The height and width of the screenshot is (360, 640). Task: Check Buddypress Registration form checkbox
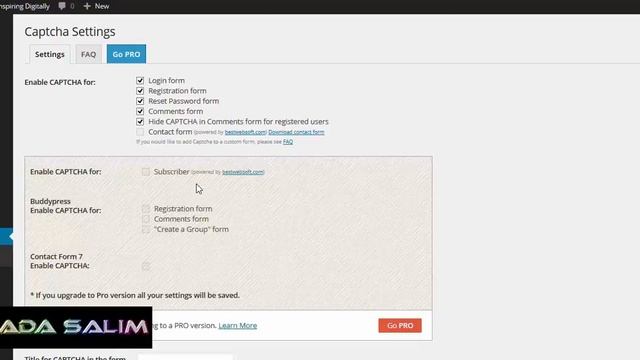click(x=146, y=209)
